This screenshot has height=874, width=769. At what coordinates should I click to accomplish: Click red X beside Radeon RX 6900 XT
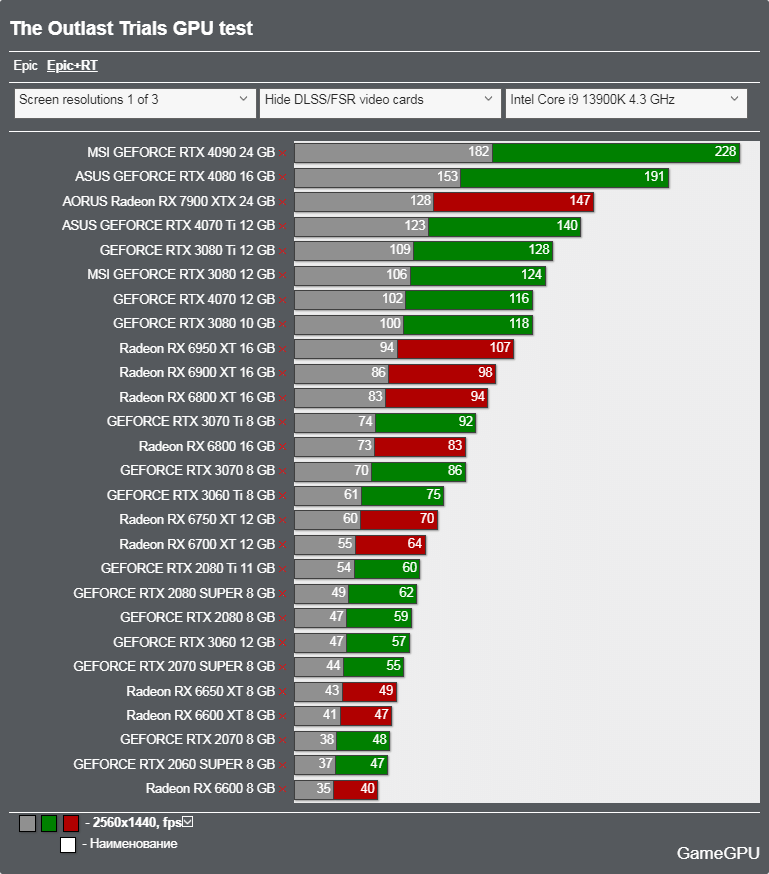click(x=283, y=373)
